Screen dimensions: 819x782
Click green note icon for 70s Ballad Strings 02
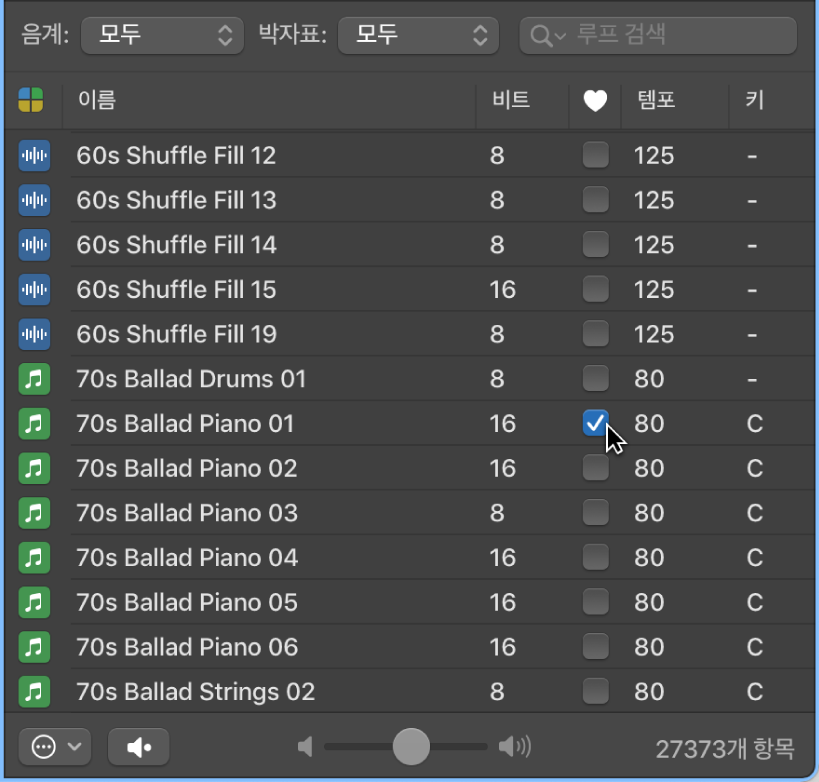[x=34, y=691]
